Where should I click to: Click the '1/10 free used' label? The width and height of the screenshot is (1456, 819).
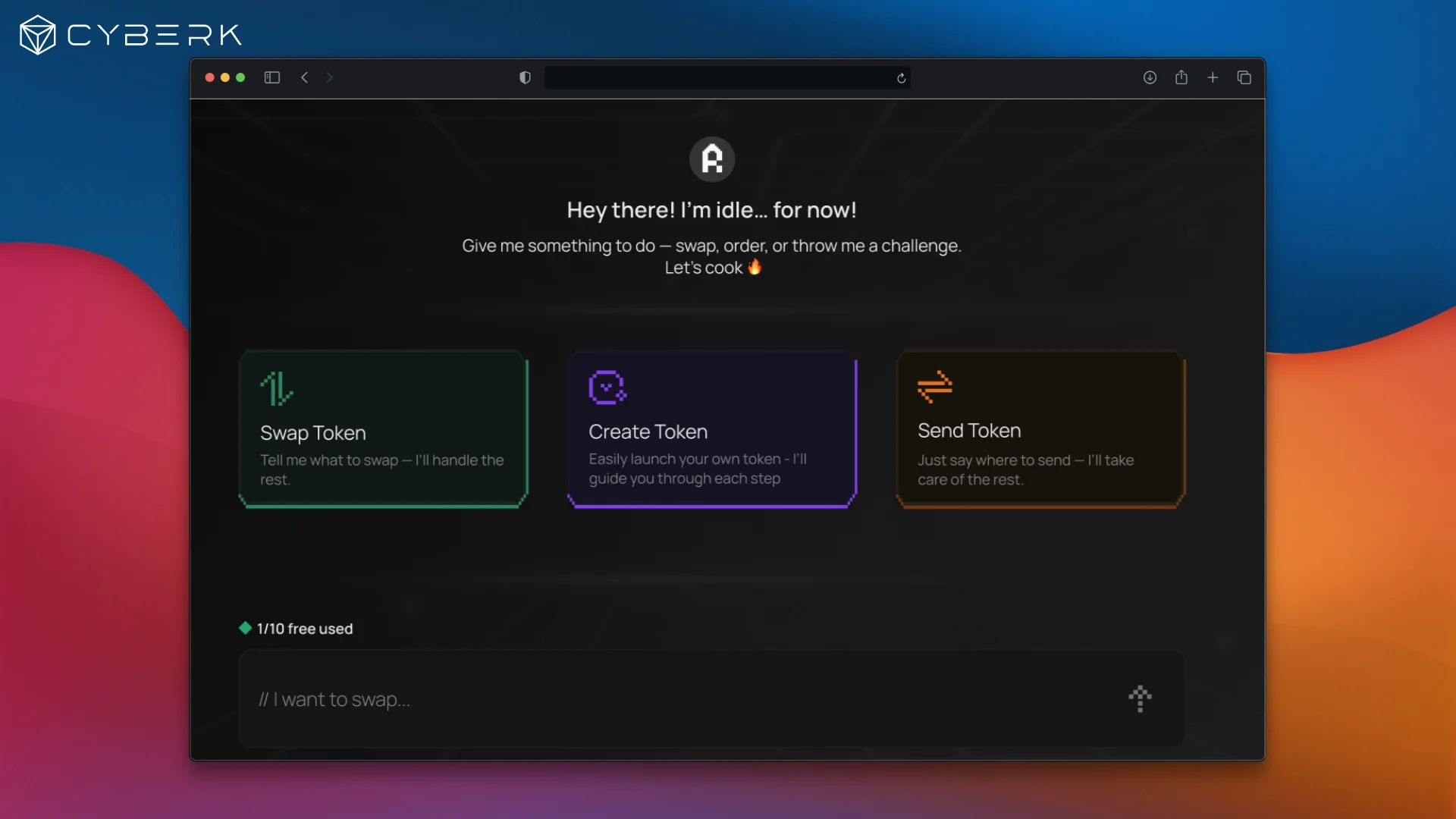(x=304, y=628)
